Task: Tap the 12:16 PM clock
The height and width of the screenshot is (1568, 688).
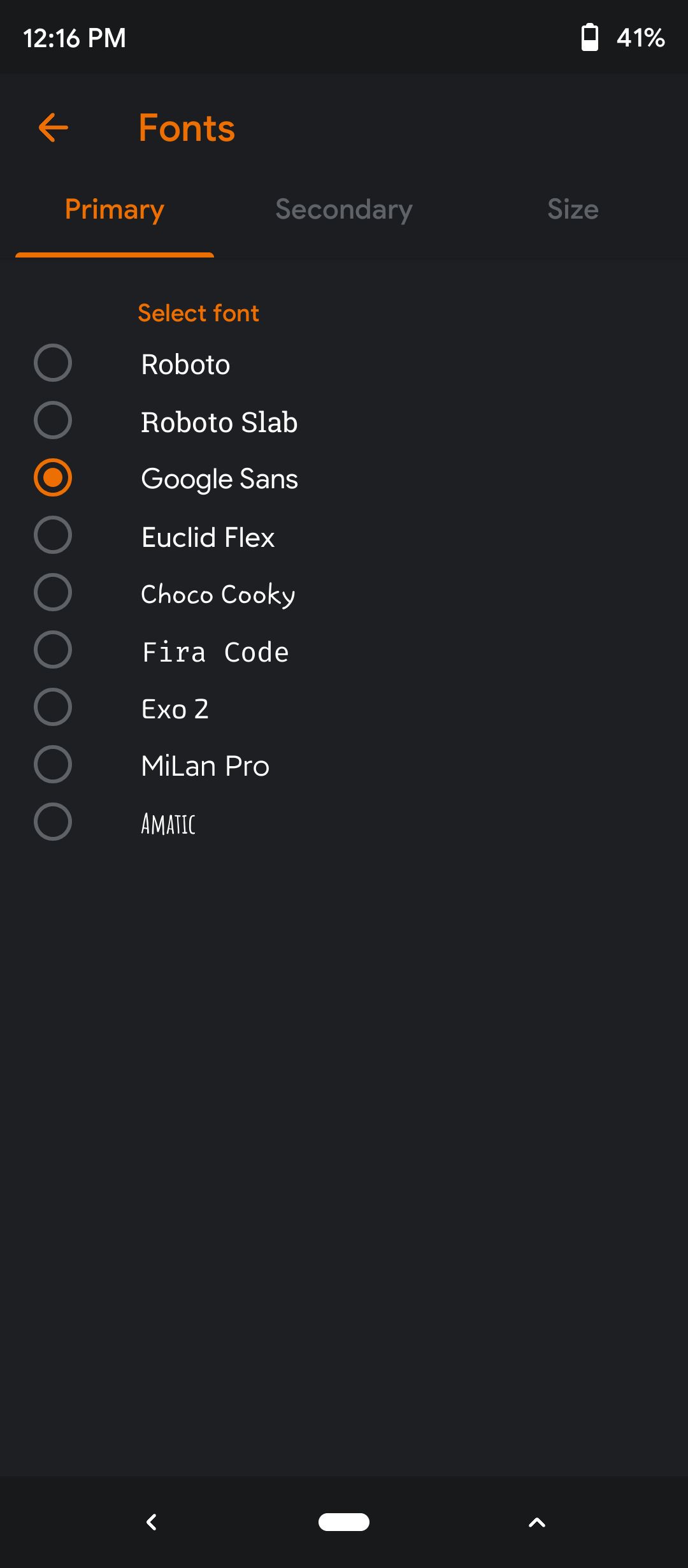Action: 75,38
